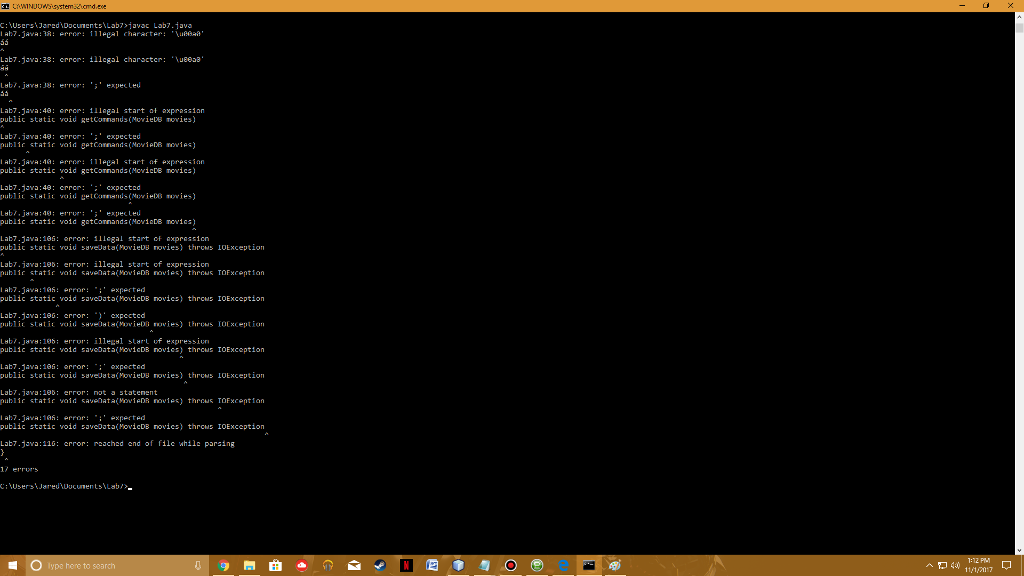The width and height of the screenshot is (1024, 576).
Task: Open the volume control from the tray
Action: pos(955,564)
